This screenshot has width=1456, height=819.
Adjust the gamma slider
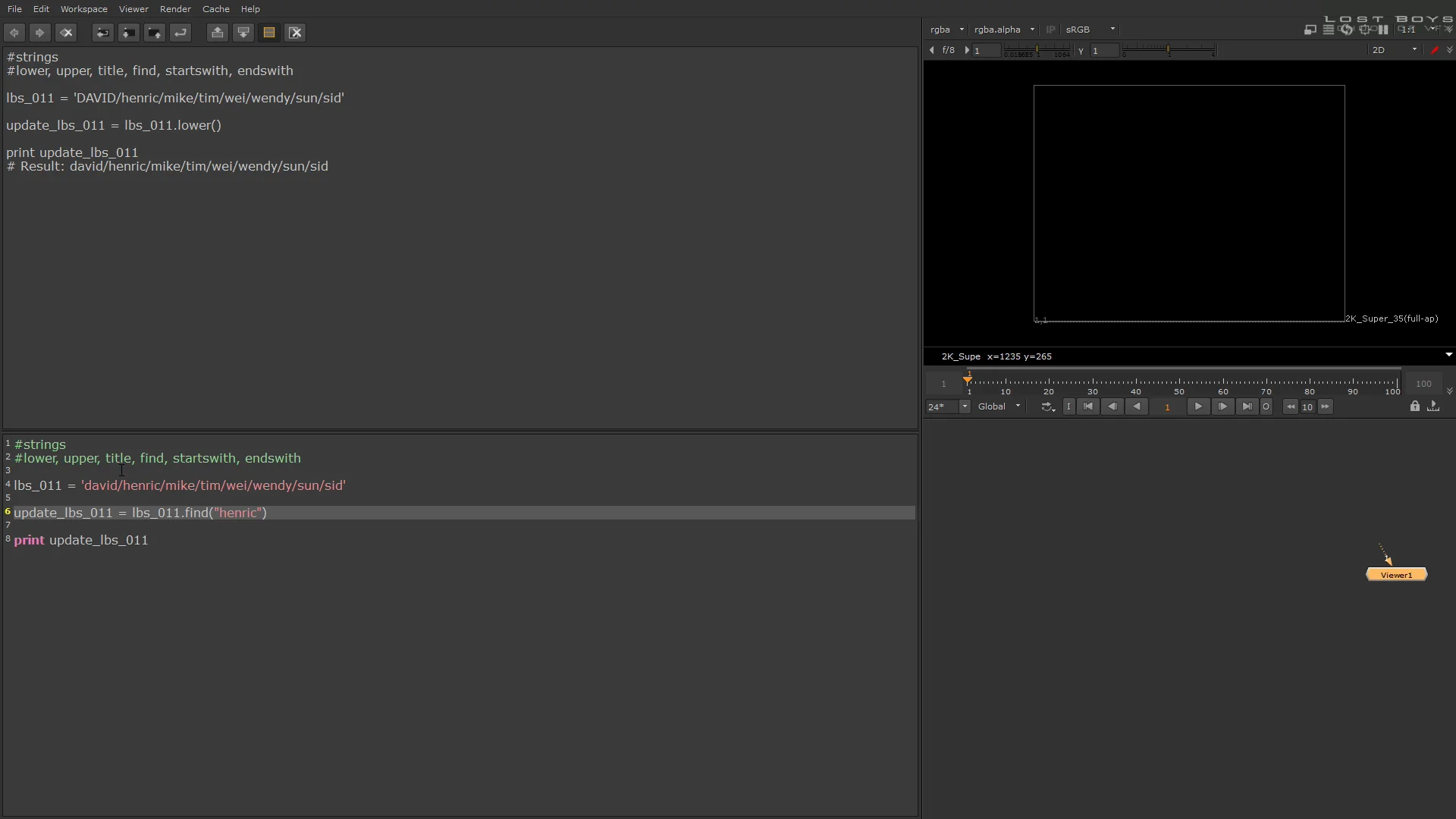coord(1169,50)
